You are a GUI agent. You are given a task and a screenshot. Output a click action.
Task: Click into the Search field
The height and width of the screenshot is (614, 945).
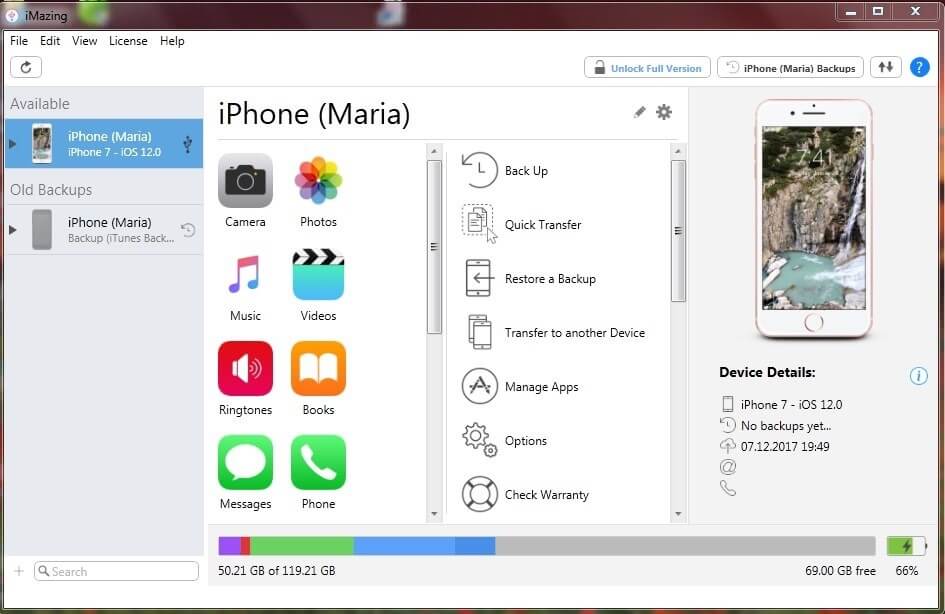116,571
